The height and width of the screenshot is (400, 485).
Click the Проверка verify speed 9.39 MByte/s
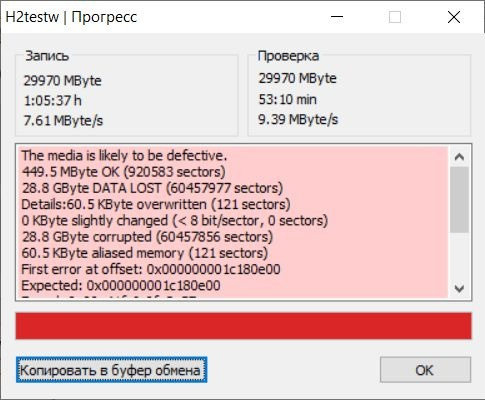[x=298, y=119]
